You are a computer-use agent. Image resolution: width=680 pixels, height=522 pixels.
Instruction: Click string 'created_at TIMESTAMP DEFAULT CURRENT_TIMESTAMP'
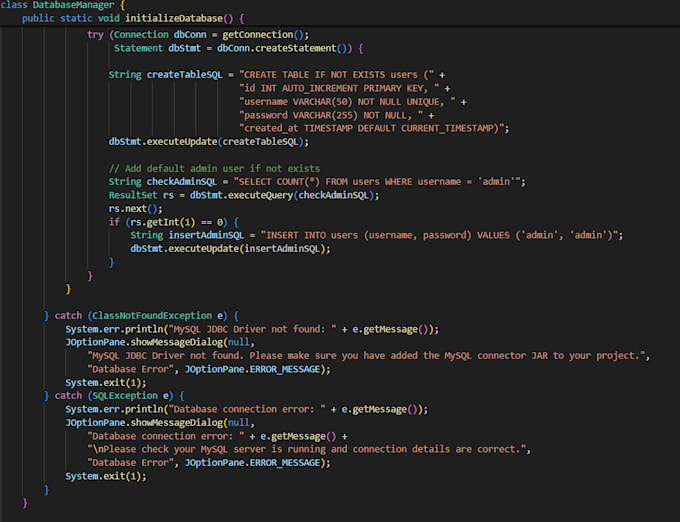tap(371, 128)
